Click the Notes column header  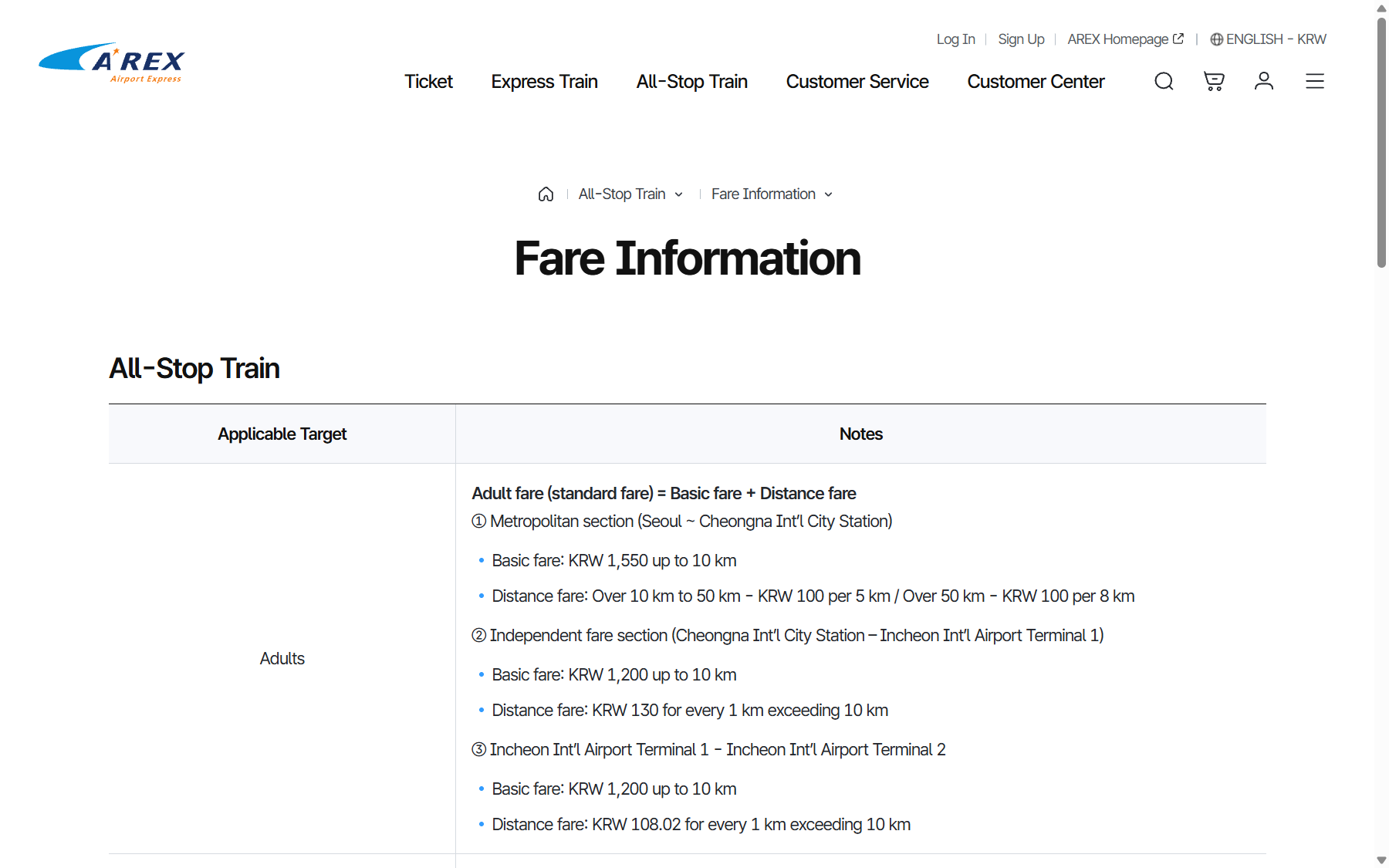tap(861, 434)
